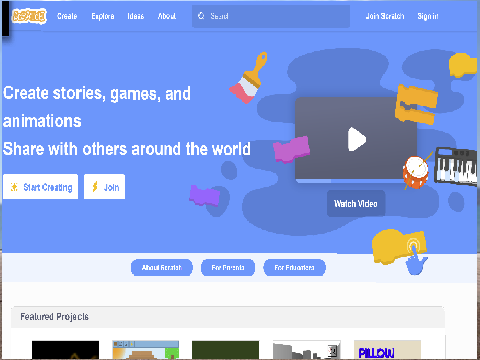The height and width of the screenshot is (360, 480).
Task: Go to the Ideas page
Action: click(136, 16)
